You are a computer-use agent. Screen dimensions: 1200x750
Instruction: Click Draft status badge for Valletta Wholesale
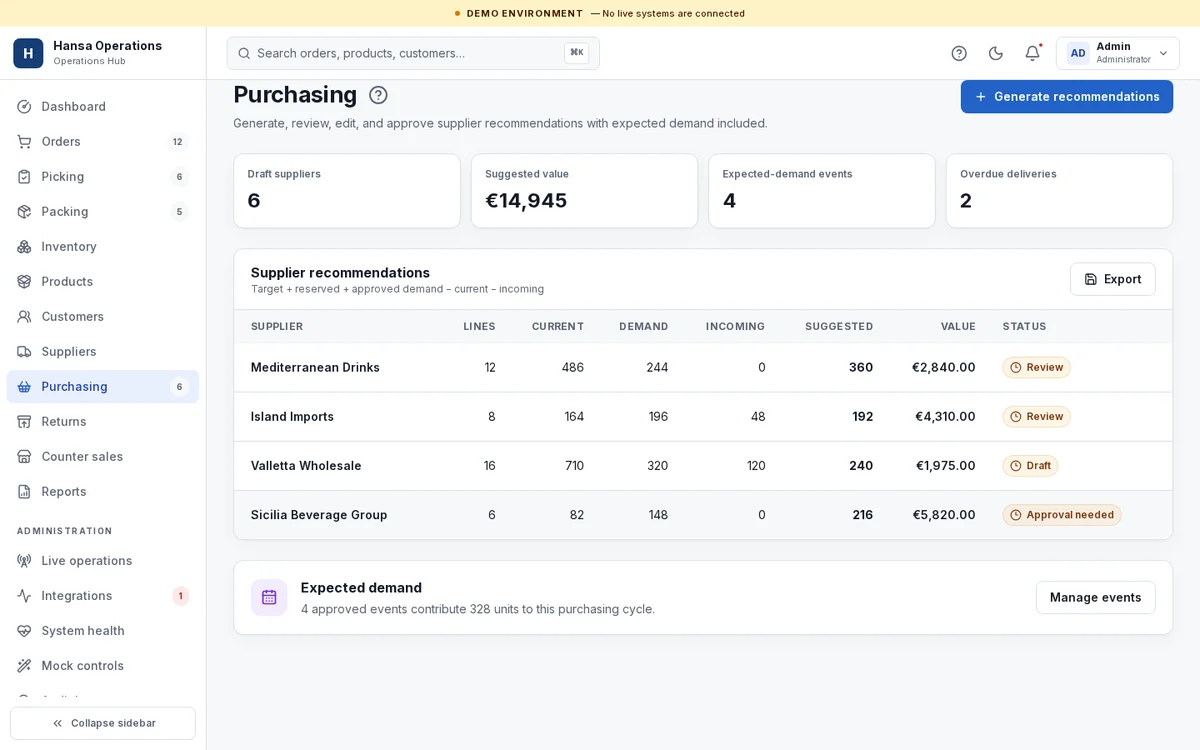[1030, 465]
